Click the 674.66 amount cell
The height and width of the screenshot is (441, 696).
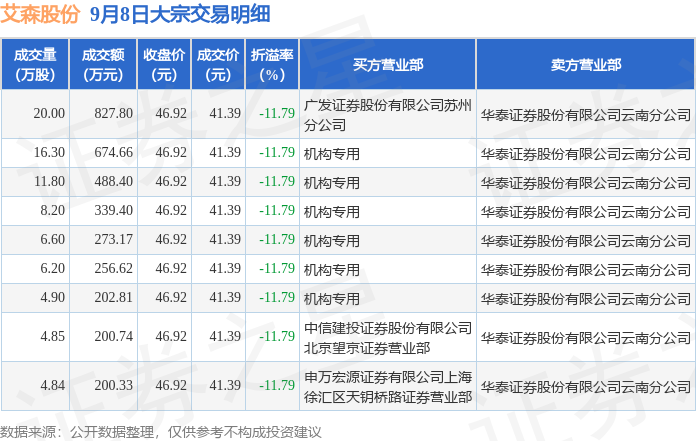pyautogui.click(x=114, y=153)
